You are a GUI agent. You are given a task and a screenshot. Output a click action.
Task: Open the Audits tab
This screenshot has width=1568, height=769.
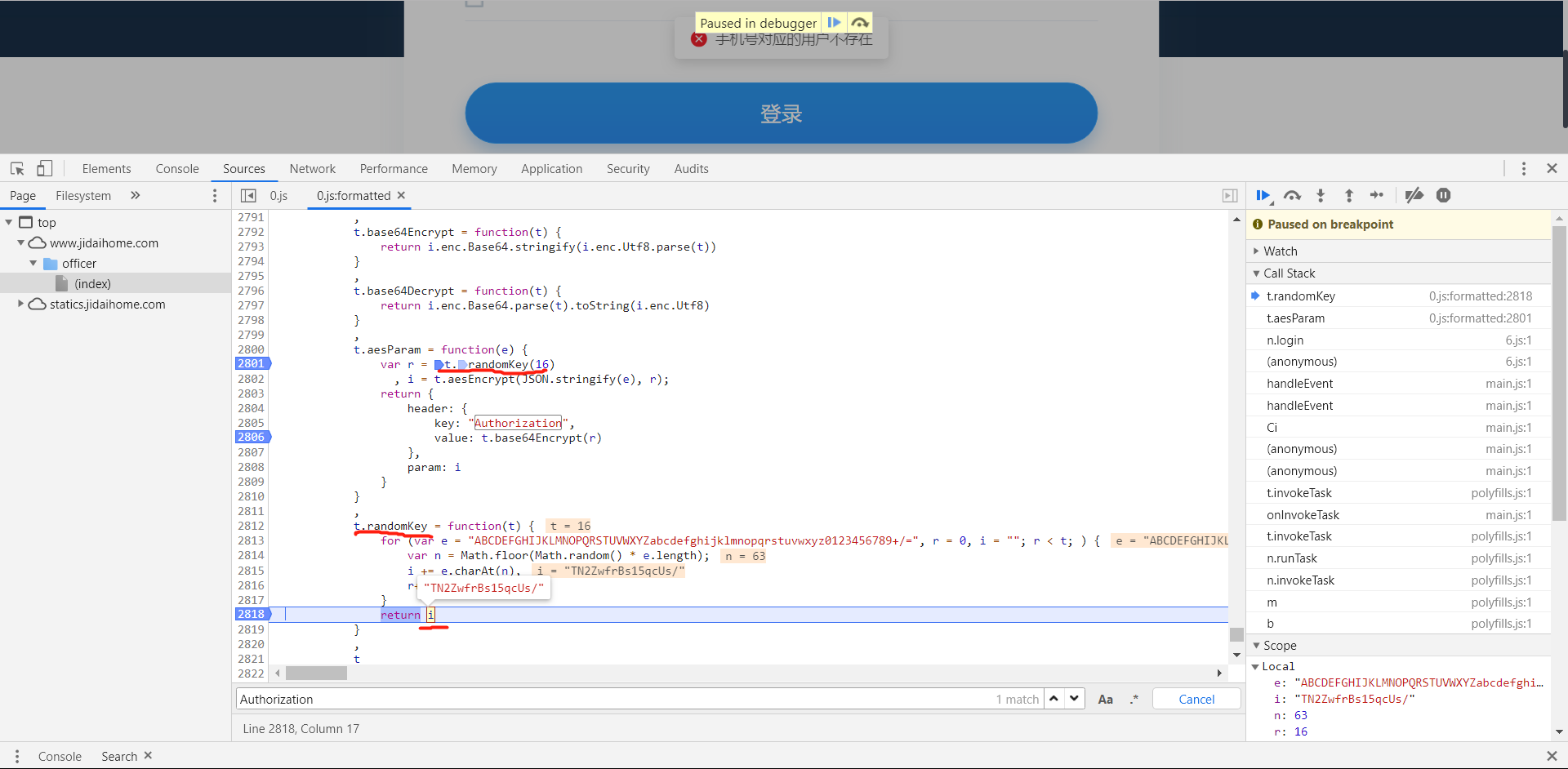(x=692, y=168)
